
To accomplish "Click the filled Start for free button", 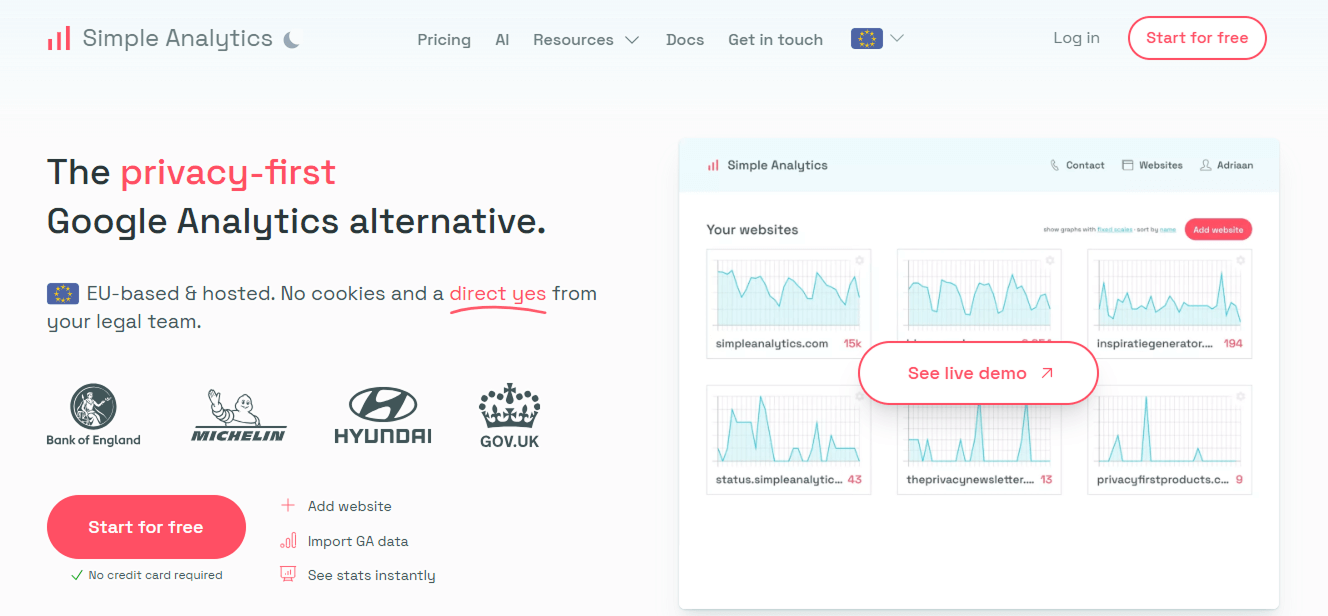I will 146,527.
